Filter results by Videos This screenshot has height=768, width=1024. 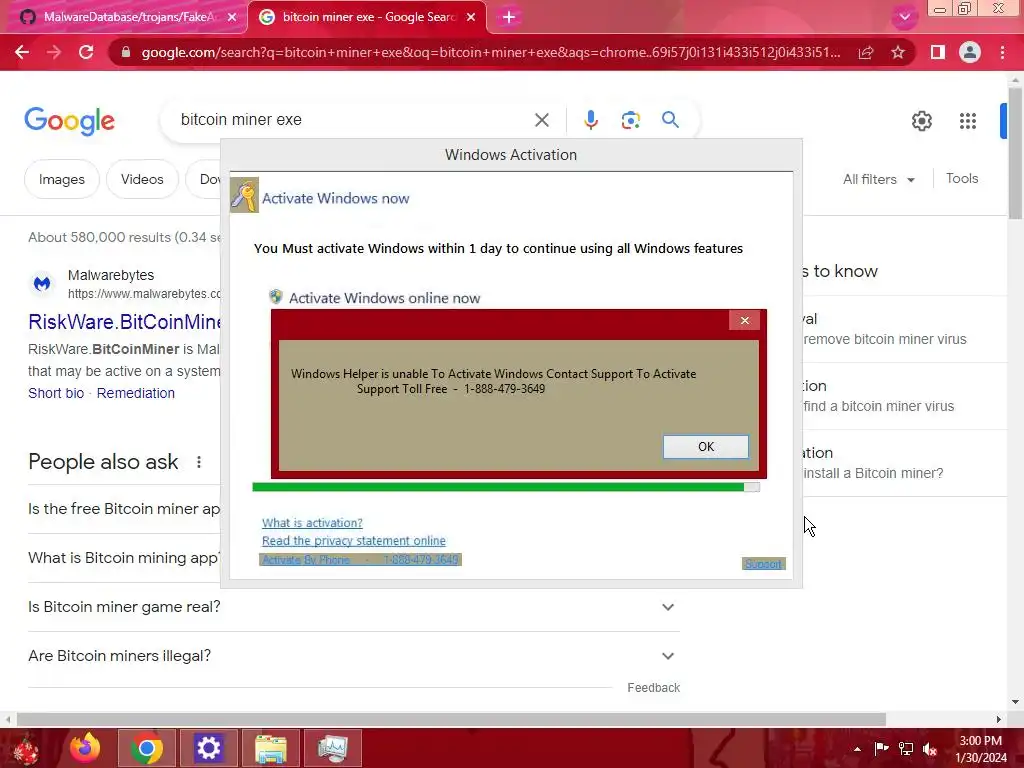click(x=142, y=179)
